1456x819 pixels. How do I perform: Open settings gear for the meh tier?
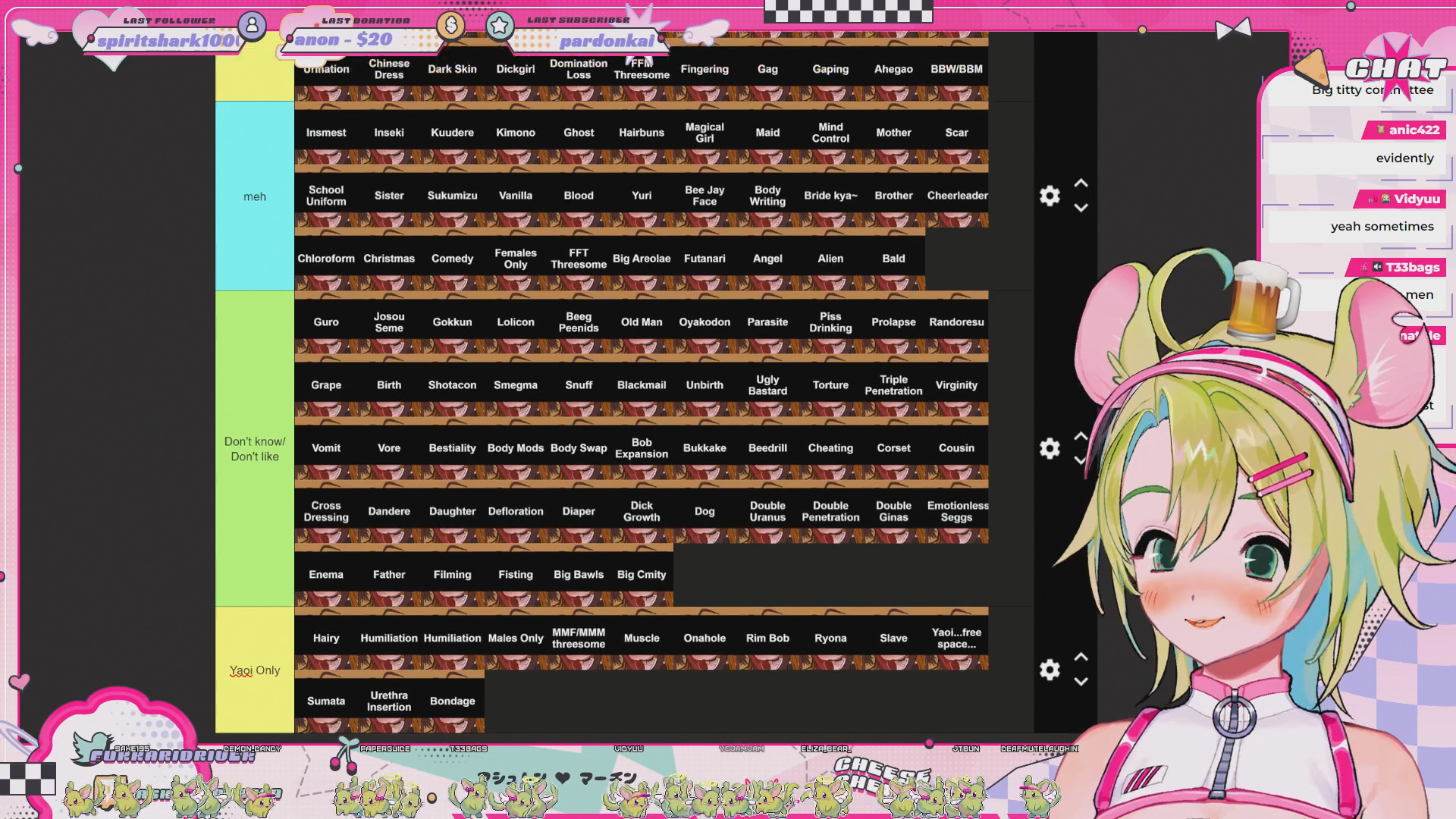coord(1050,196)
